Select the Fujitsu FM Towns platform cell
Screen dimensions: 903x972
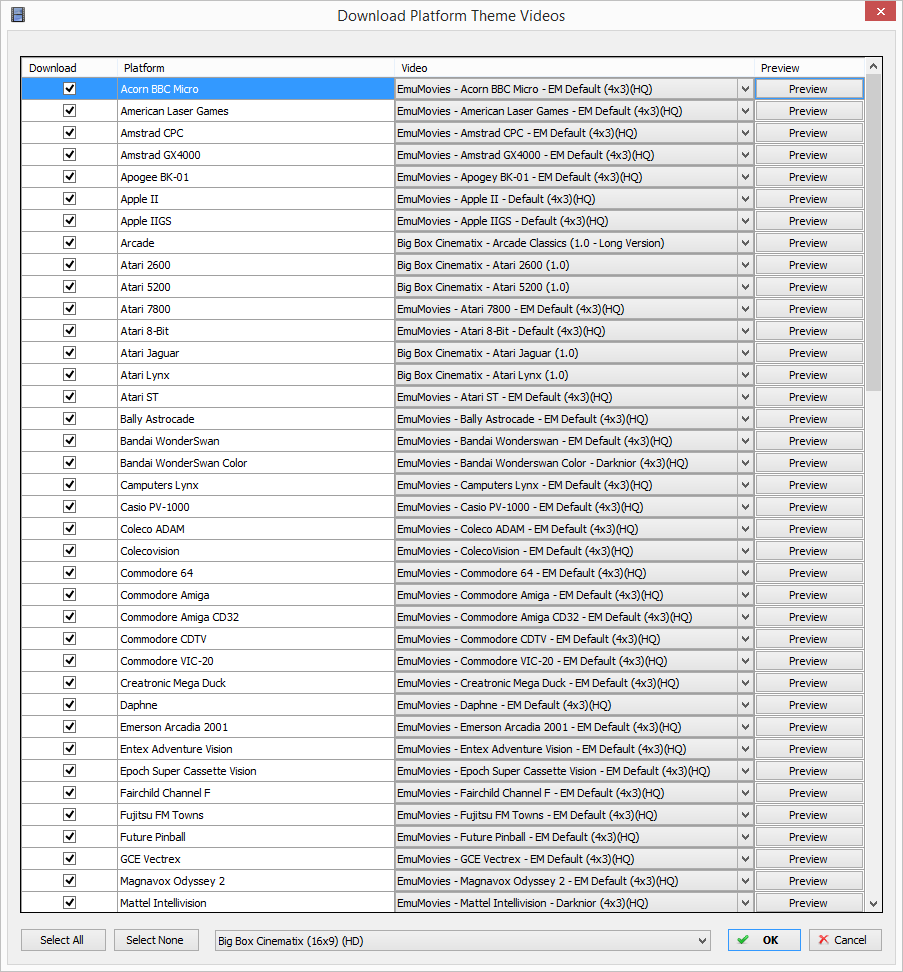point(256,815)
